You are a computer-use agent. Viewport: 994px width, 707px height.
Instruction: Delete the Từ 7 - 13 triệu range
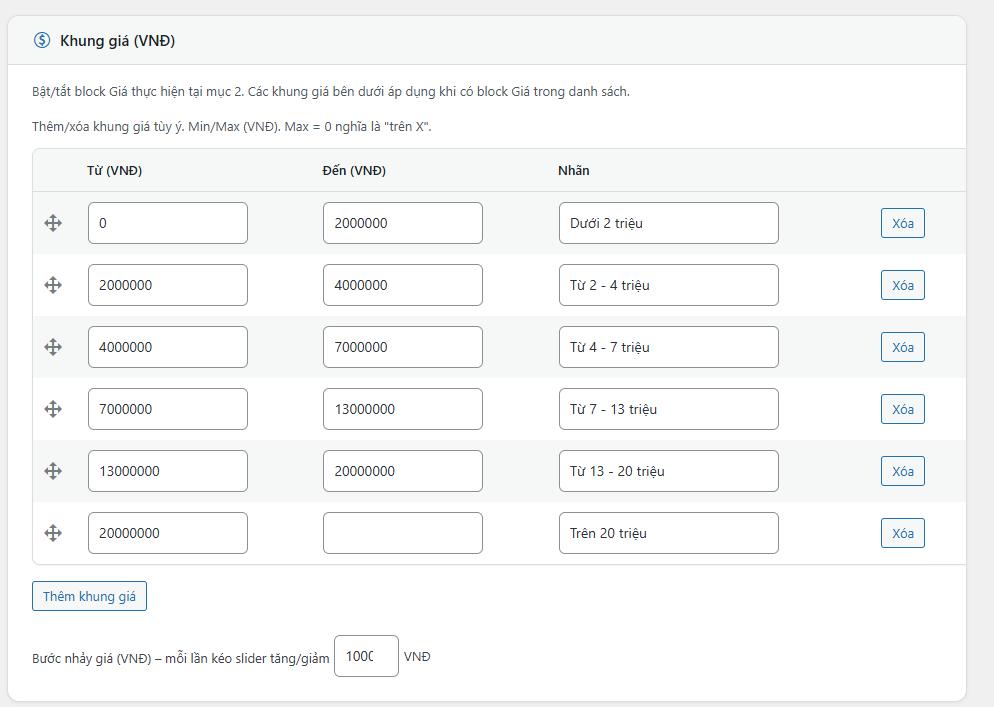point(902,409)
